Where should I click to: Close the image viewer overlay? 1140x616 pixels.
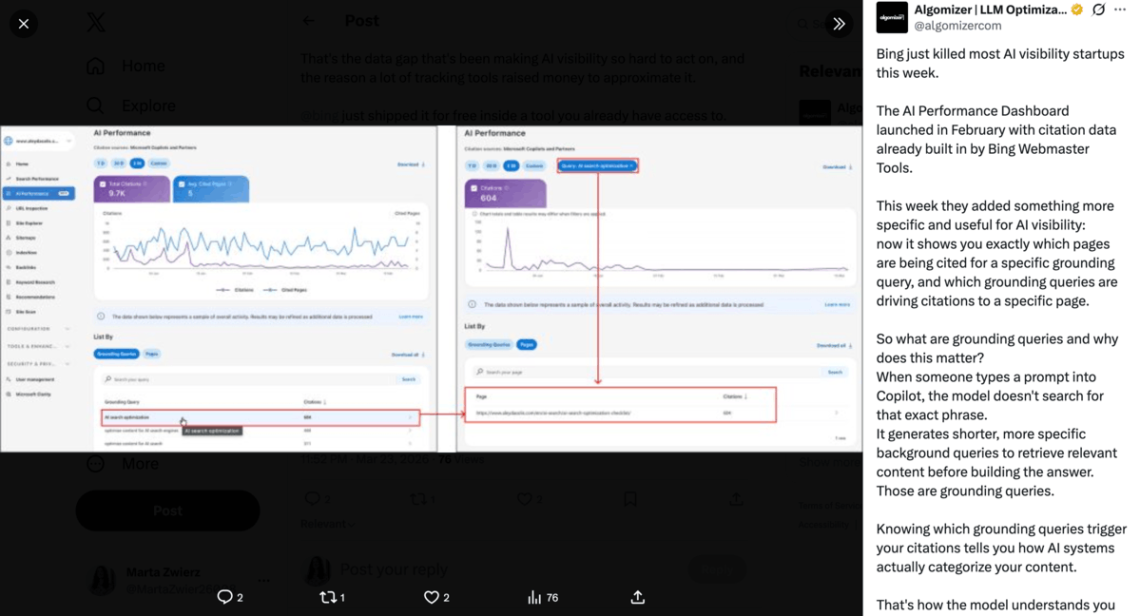[23, 24]
